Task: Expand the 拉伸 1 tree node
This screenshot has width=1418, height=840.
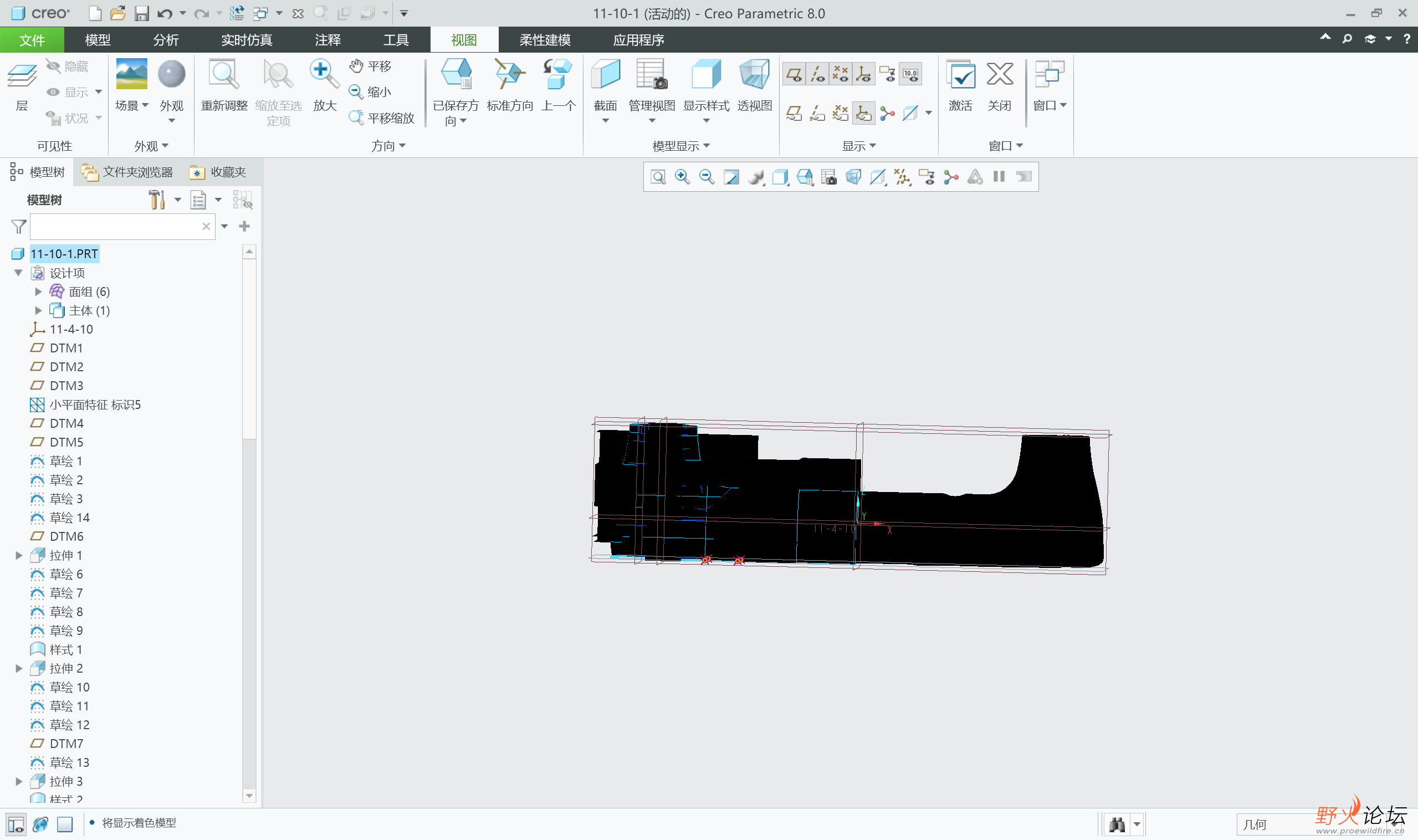Action: tap(19, 555)
